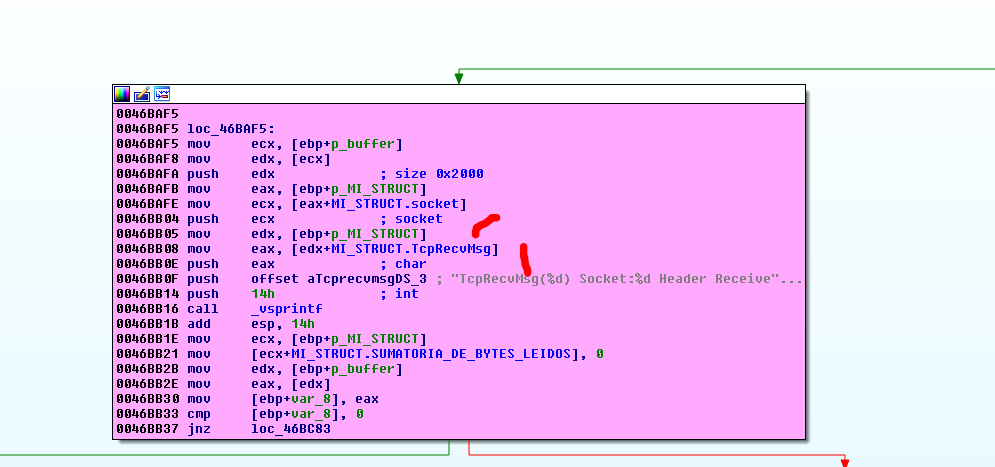Select the call mnemonic
Screen dimensions: 995x467
pos(202,309)
